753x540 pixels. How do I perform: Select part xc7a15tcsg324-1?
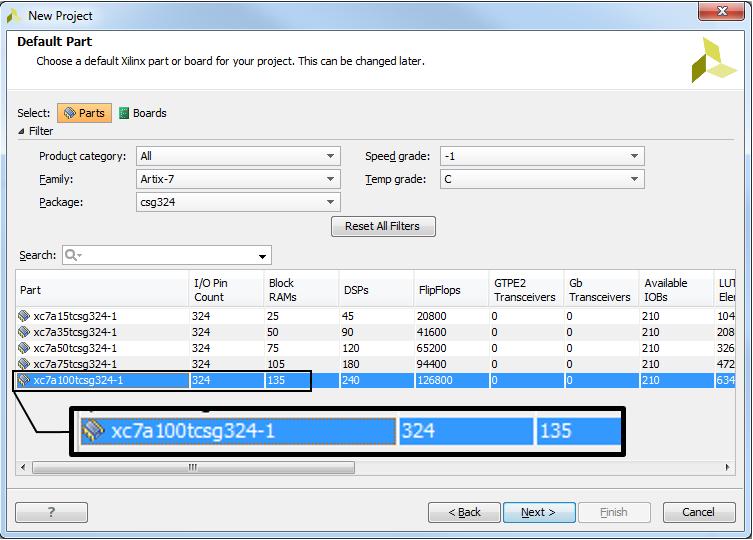click(x=75, y=316)
